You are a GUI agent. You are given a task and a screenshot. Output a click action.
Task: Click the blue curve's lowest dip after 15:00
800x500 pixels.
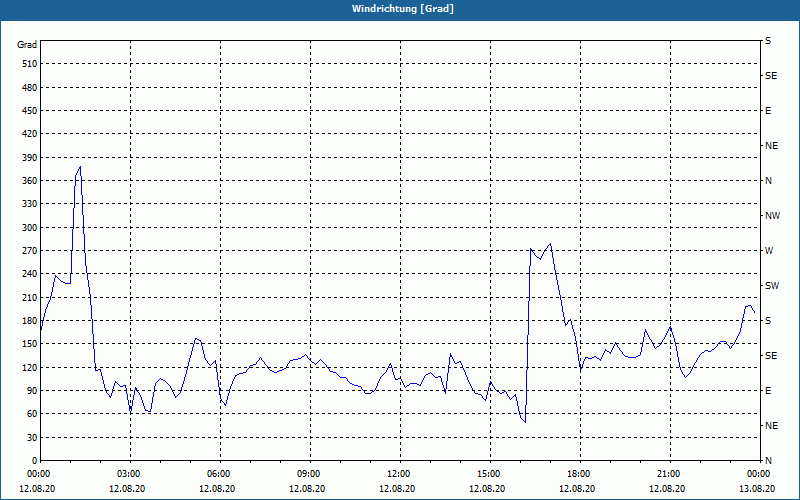coord(525,422)
